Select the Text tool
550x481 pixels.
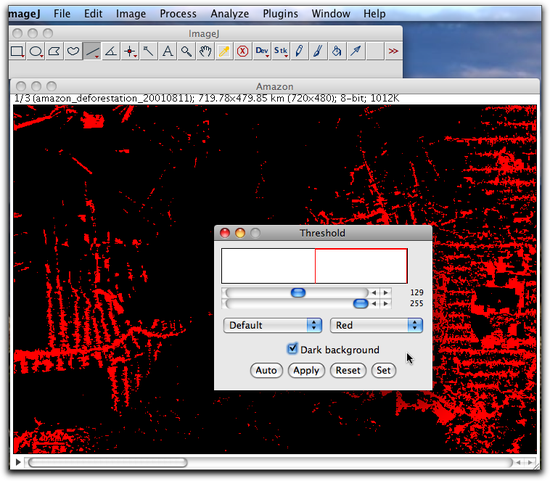click(167, 51)
